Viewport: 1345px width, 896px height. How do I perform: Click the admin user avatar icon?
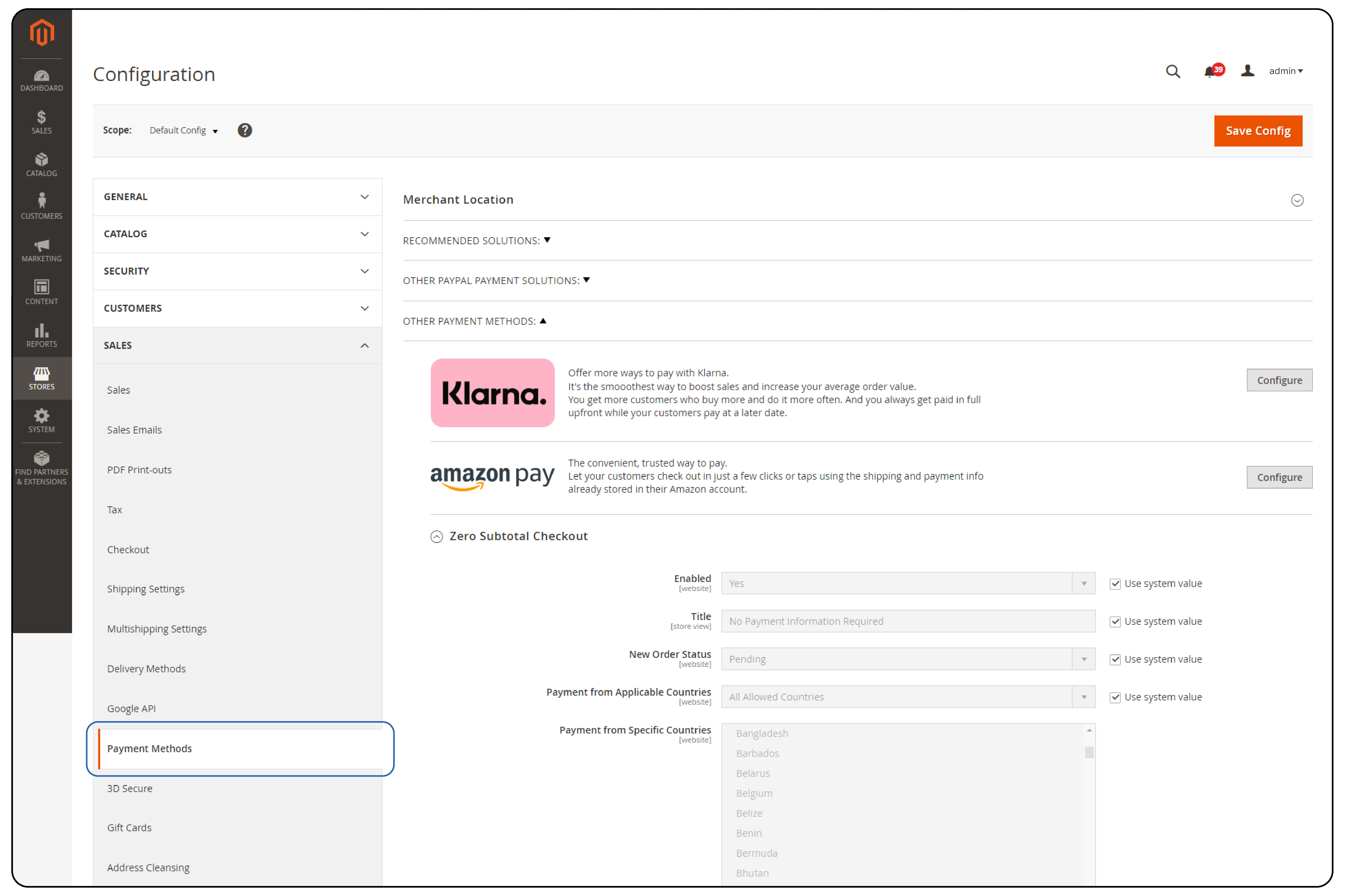(1247, 71)
